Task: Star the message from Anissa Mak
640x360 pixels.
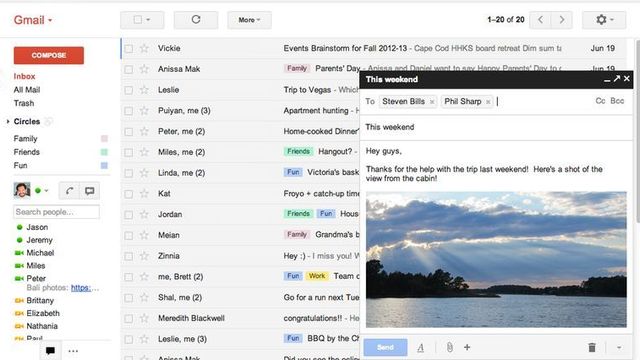Action: click(144, 69)
